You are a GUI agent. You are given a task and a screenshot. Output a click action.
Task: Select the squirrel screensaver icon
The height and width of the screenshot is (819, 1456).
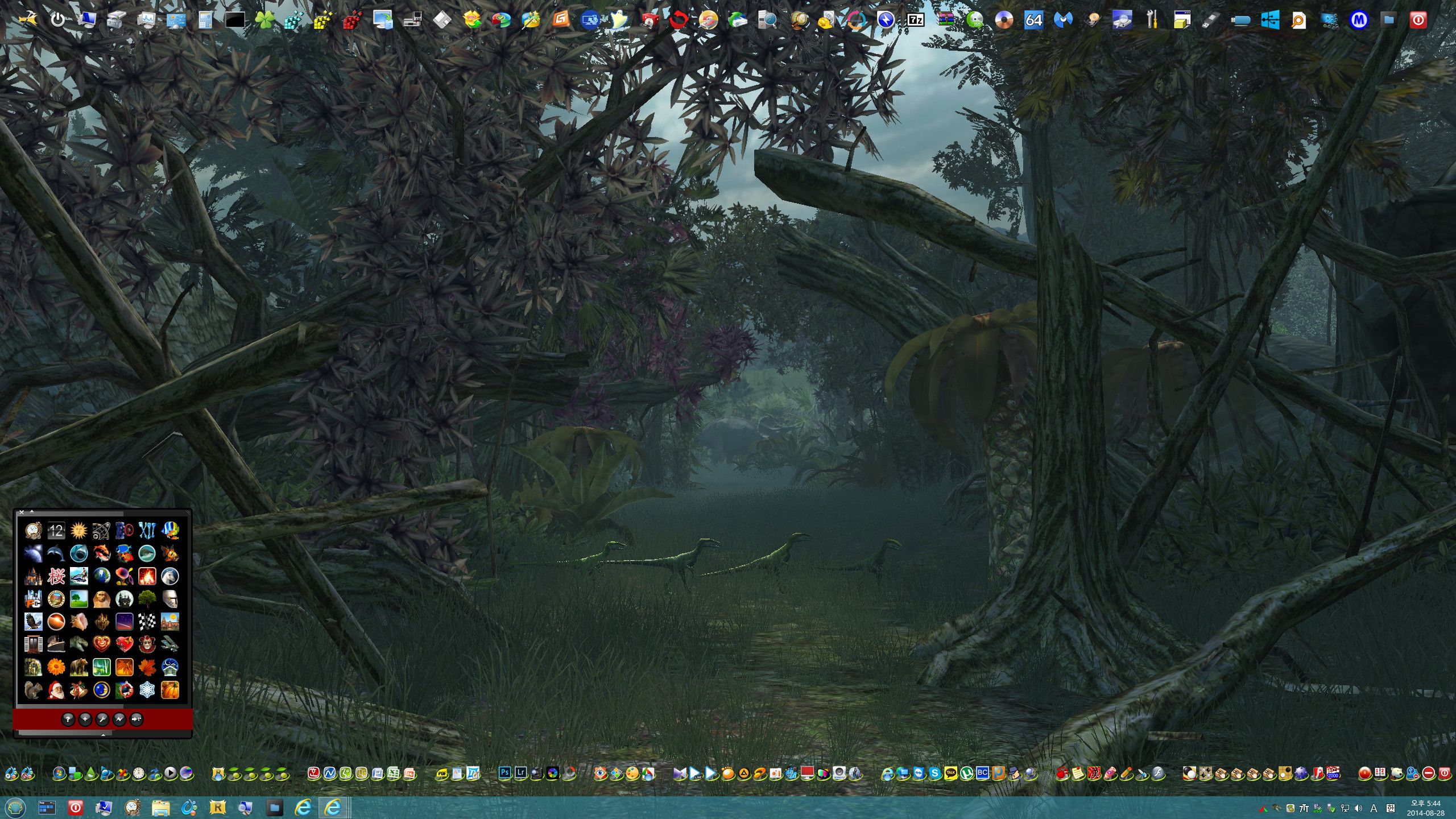pyautogui.click(x=33, y=690)
